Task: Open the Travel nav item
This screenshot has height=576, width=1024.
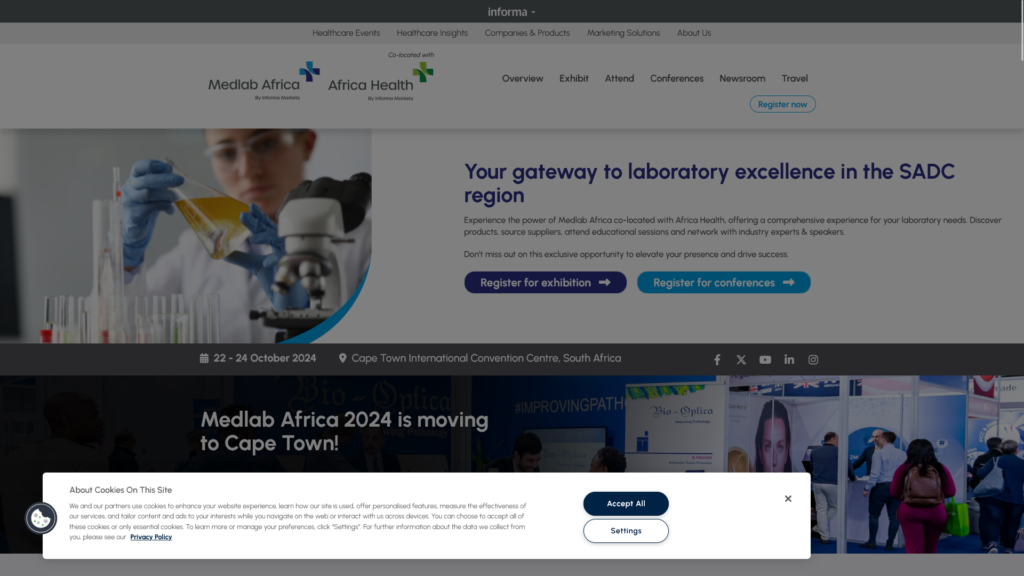Action: [795, 78]
